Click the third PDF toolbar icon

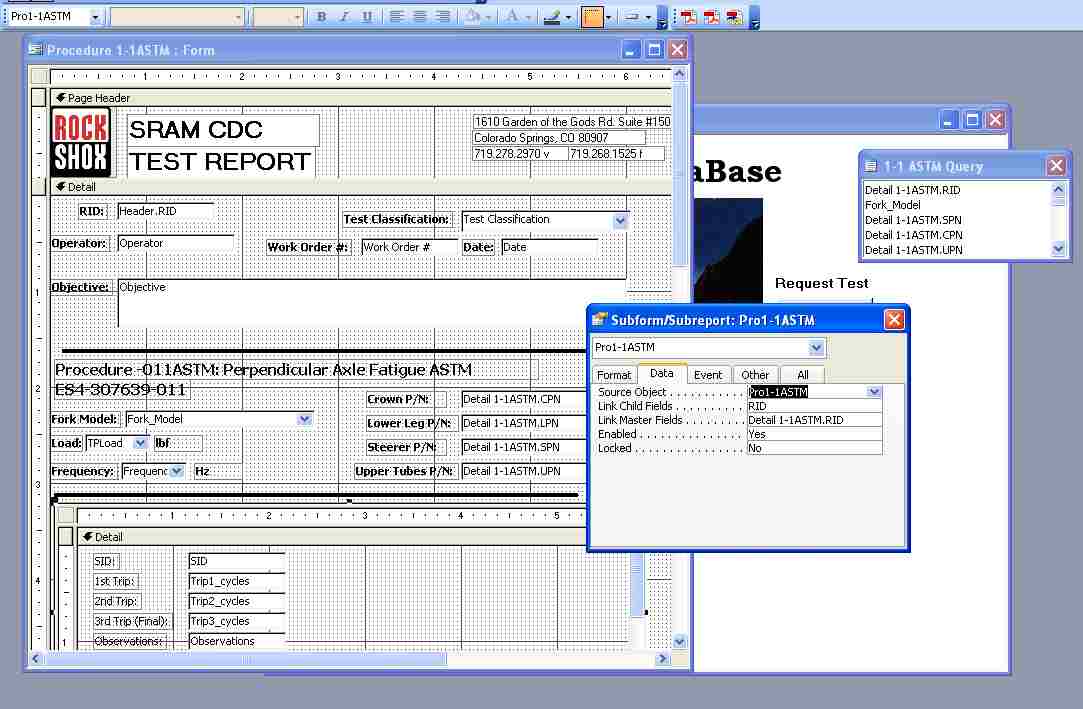[x=734, y=17]
